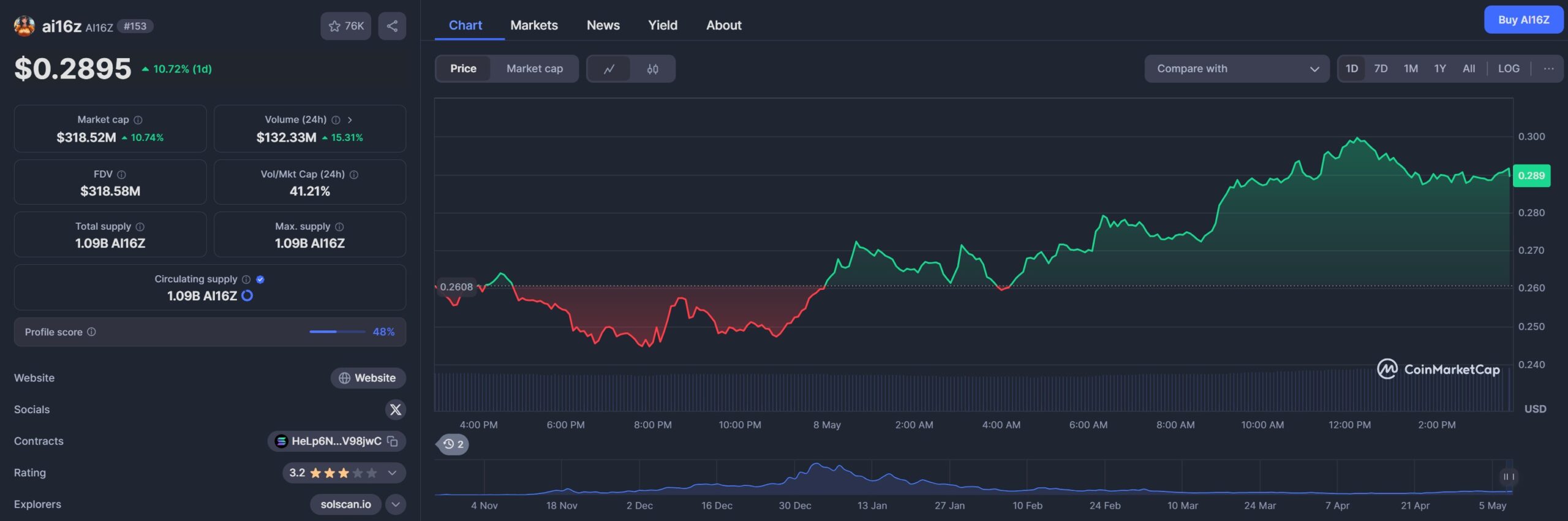Click the mini timeline range navigator
Viewport: 1568px width, 521px height.
coord(974,477)
